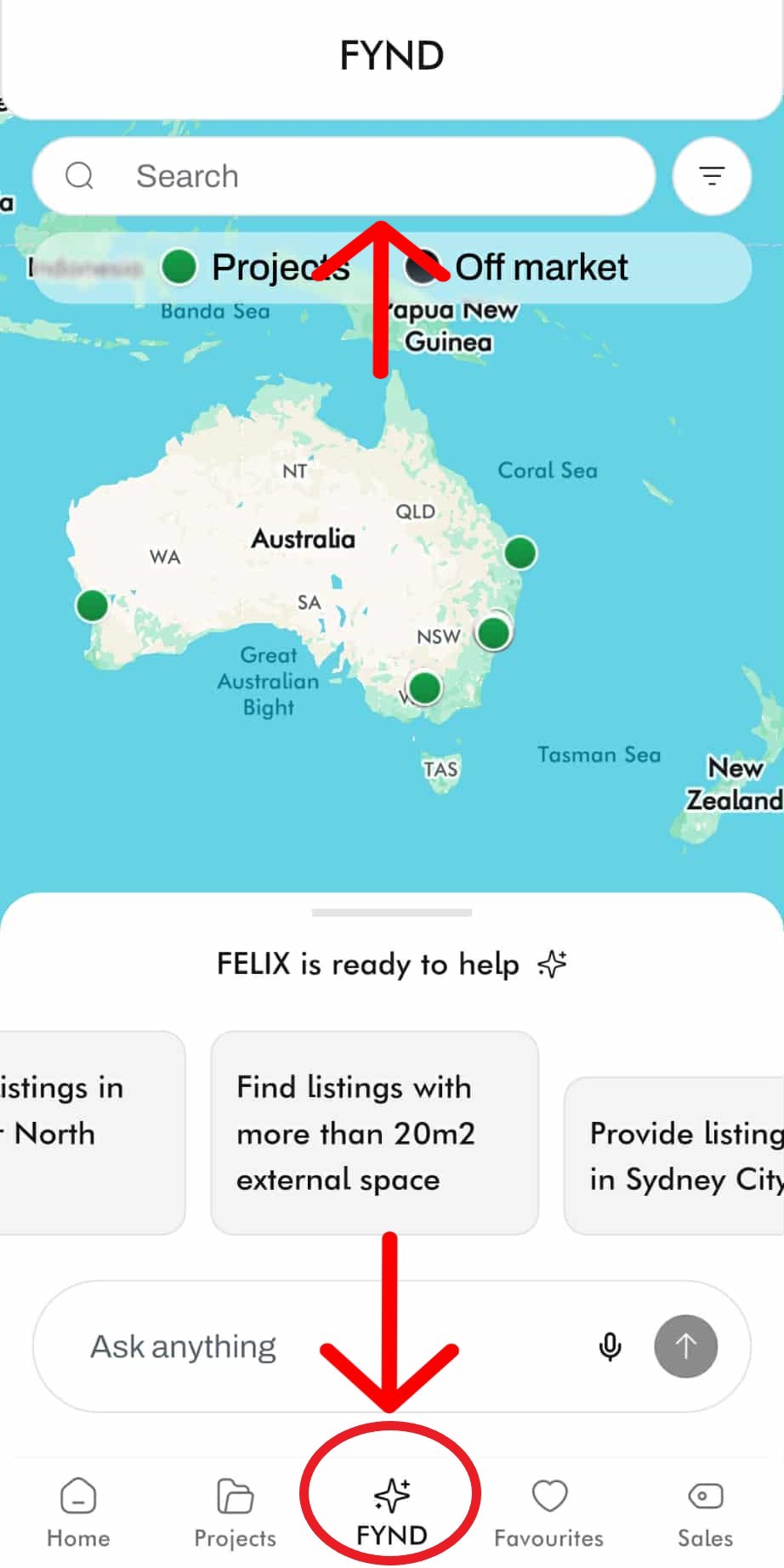Choose 'Find listings with more than 20m2' suggestion
784x1568 pixels.
coord(374,1133)
